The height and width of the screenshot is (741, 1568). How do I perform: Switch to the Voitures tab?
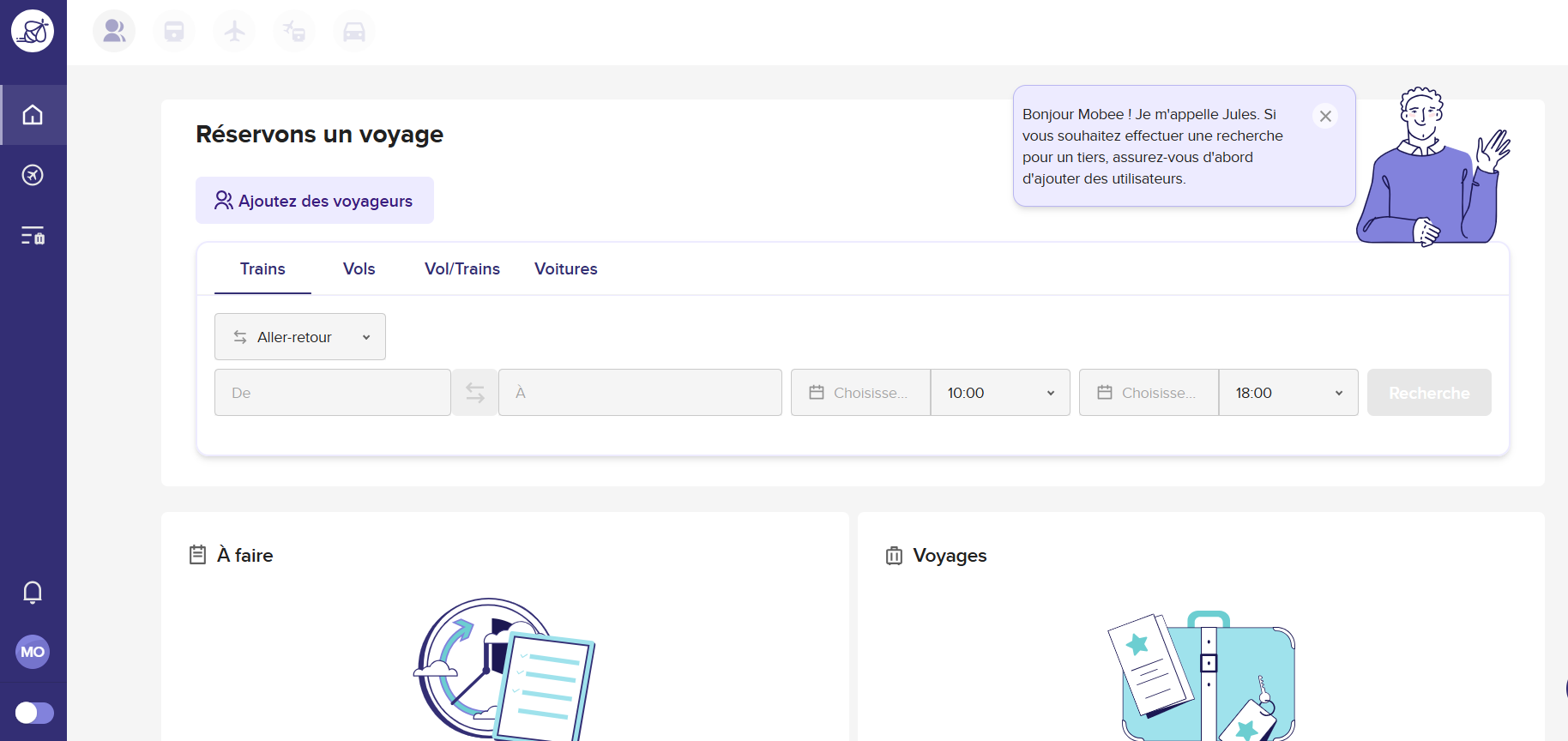566,268
